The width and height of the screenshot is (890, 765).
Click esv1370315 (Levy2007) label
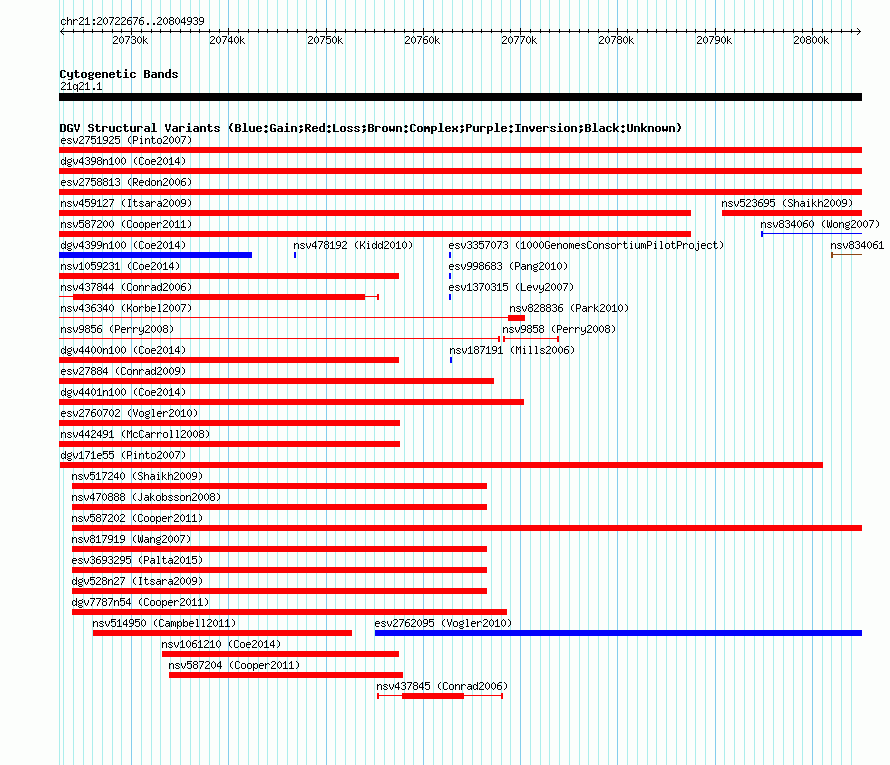511,287
